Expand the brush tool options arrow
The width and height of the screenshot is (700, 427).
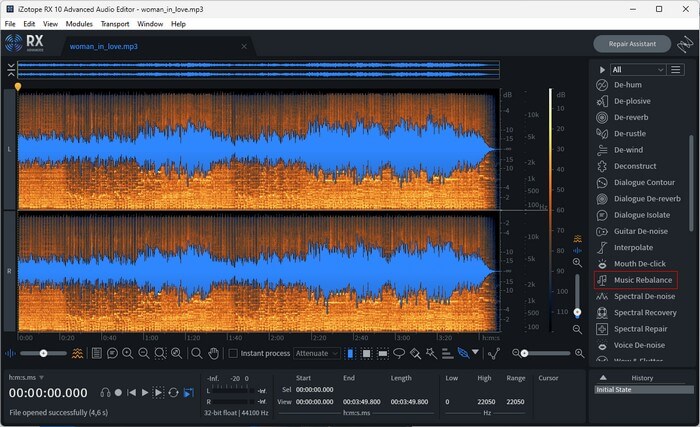pos(475,352)
